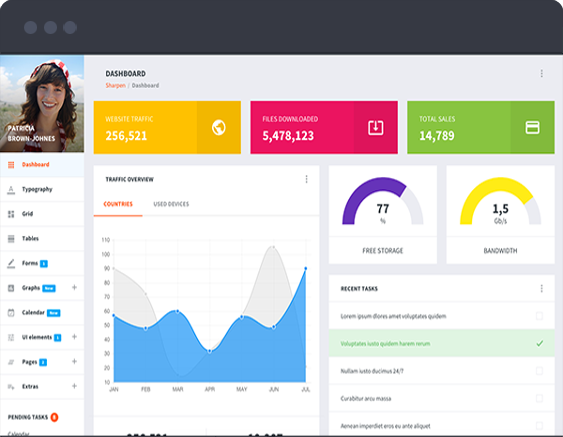Expand the Graphs submenu plus sign
Screen dimensions: 563x437
(74, 287)
